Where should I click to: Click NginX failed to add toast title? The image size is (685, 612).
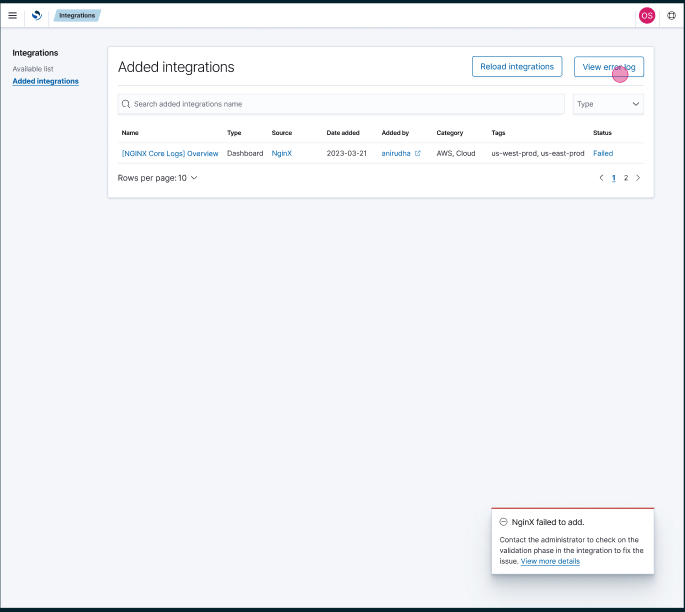pyautogui.click(x=548, y=522)
